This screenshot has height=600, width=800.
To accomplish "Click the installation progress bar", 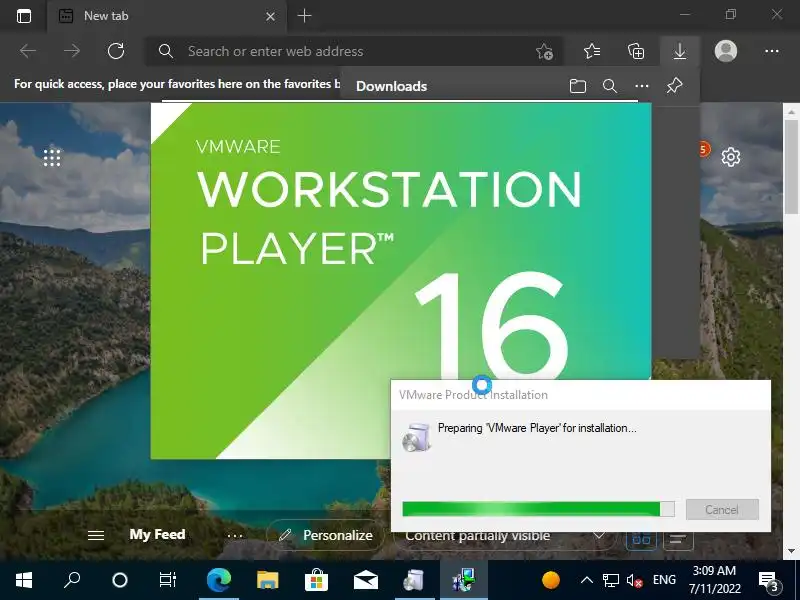I will tap(538, 509).
